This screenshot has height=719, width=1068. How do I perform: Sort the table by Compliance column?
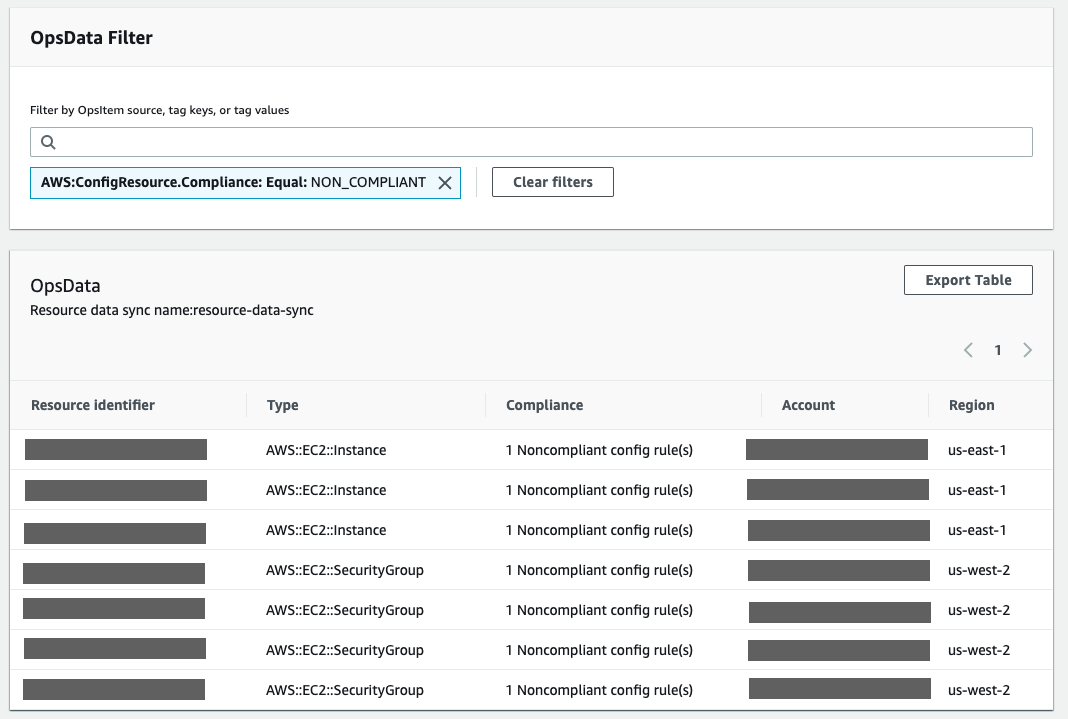pos(544,405)
